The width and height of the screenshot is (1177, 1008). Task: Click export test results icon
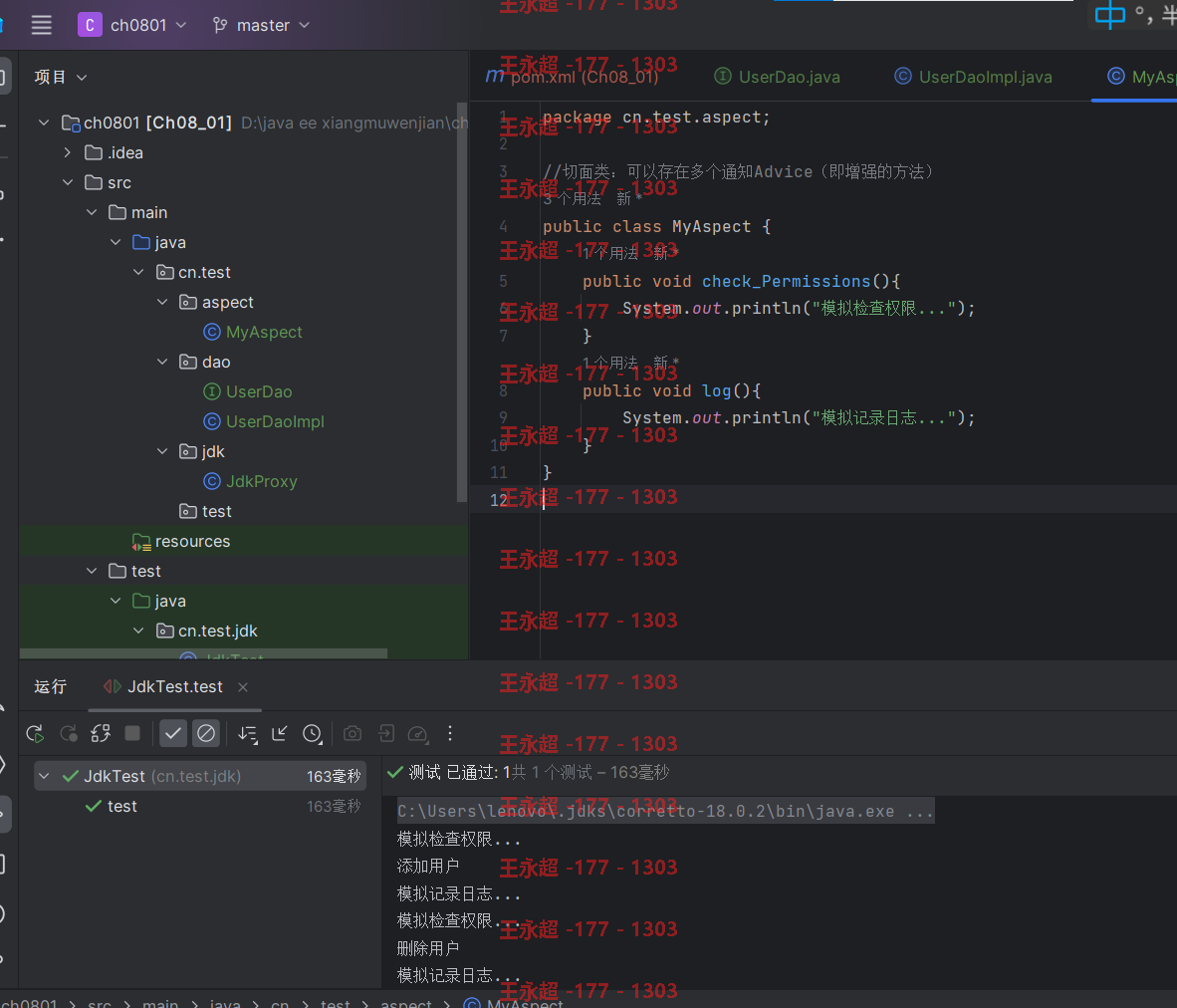tap(385, 733)
